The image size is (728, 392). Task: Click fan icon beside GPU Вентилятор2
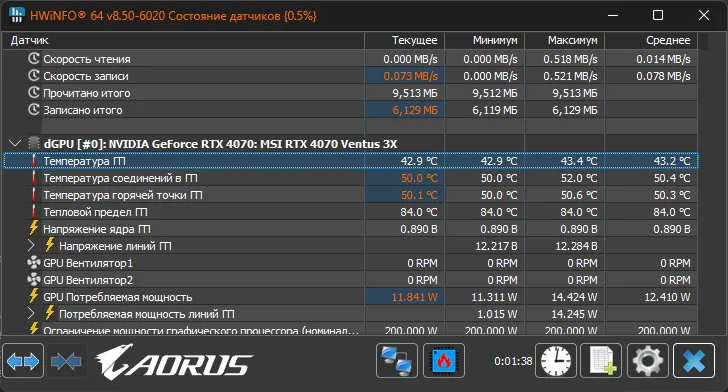[x=33, y=280]
